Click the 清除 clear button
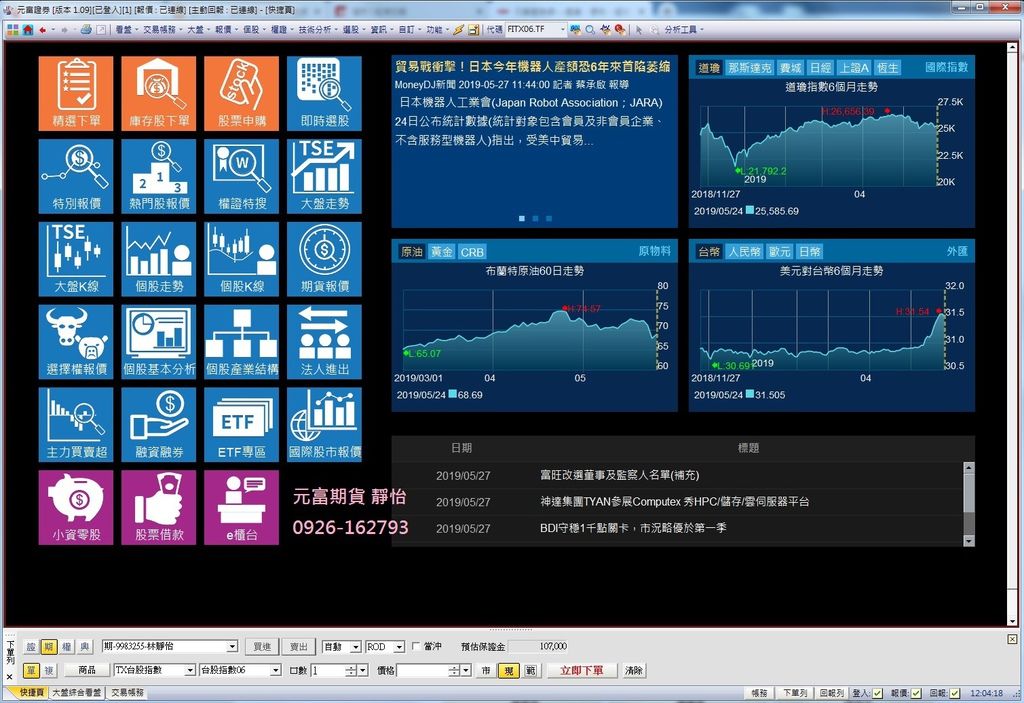This screenshot has height=703, width=1024. pyautogui.click(x=633, y=670)
